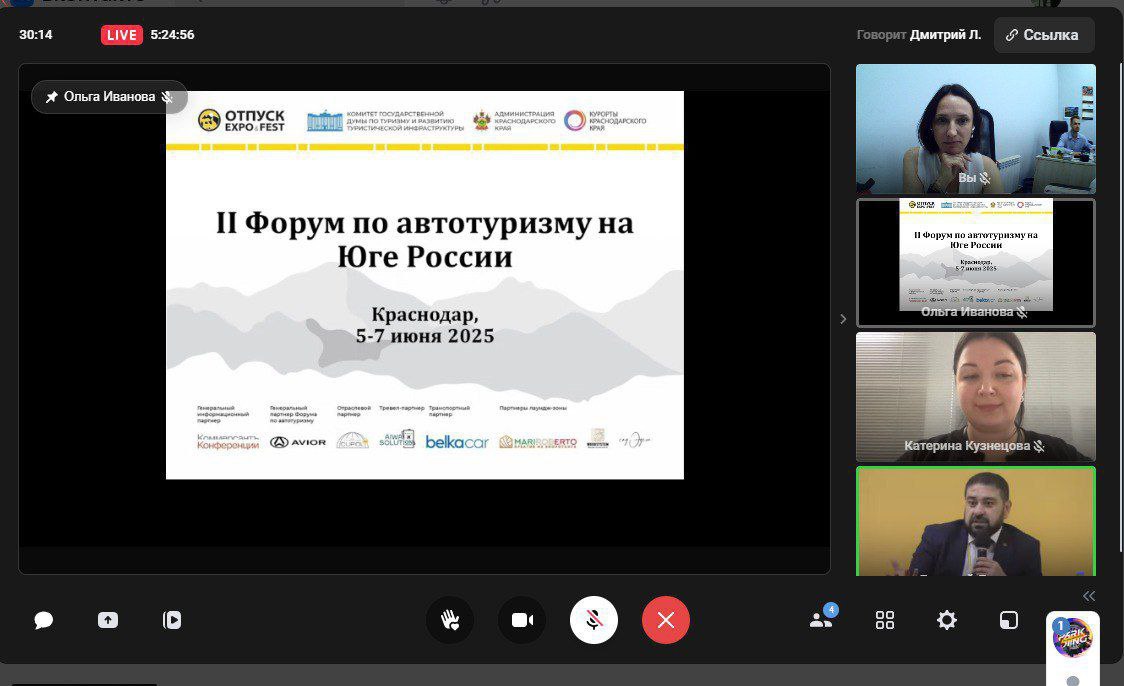Select your own video tile labeled Вы

pyautogui.click(x=976, y=129)
